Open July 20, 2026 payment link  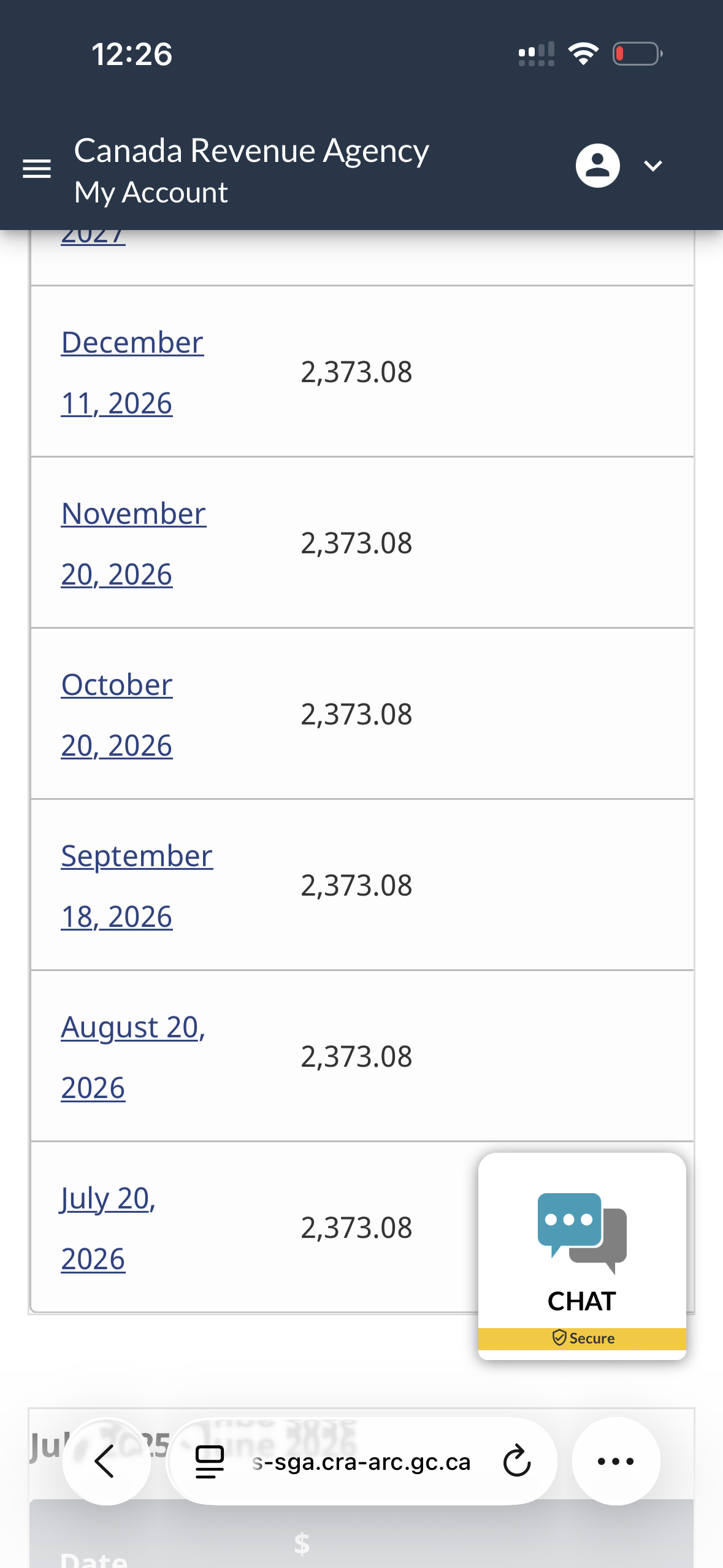[108, 1228]
